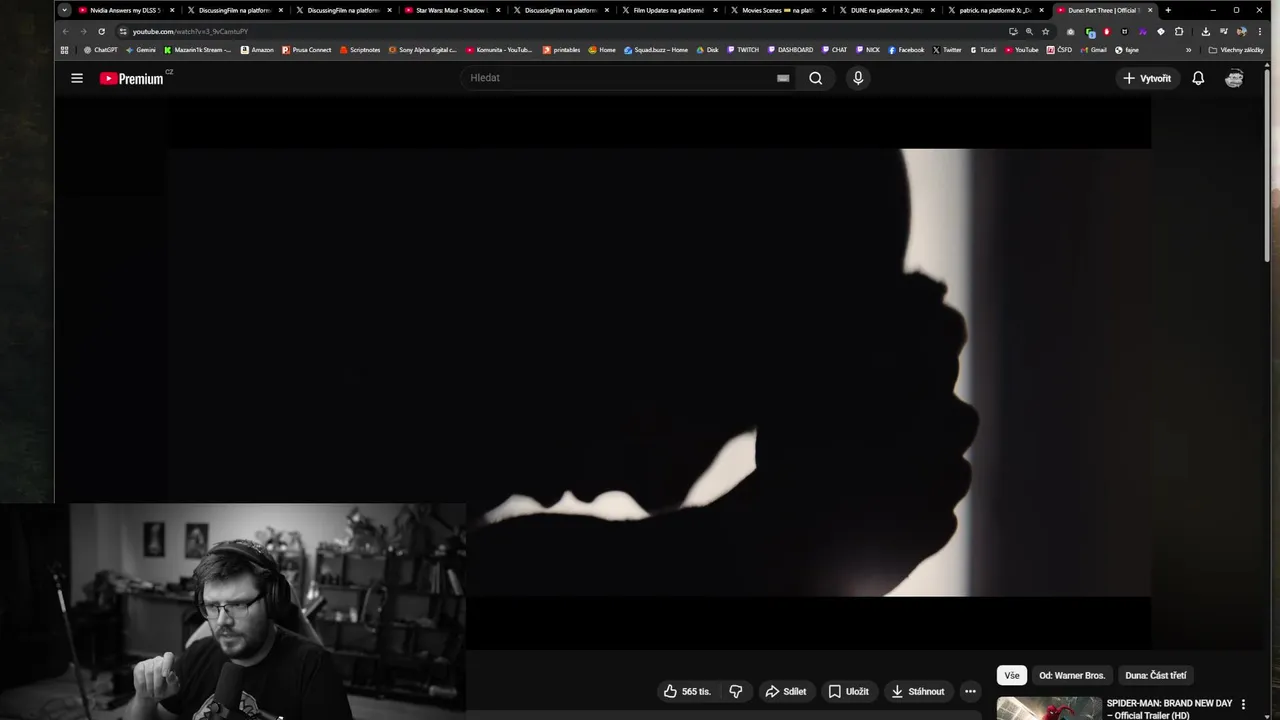Screen dimensions: 1280x720
Task: Open options for Spider-Man trailer suggestion
Action: pos(1244,704)
